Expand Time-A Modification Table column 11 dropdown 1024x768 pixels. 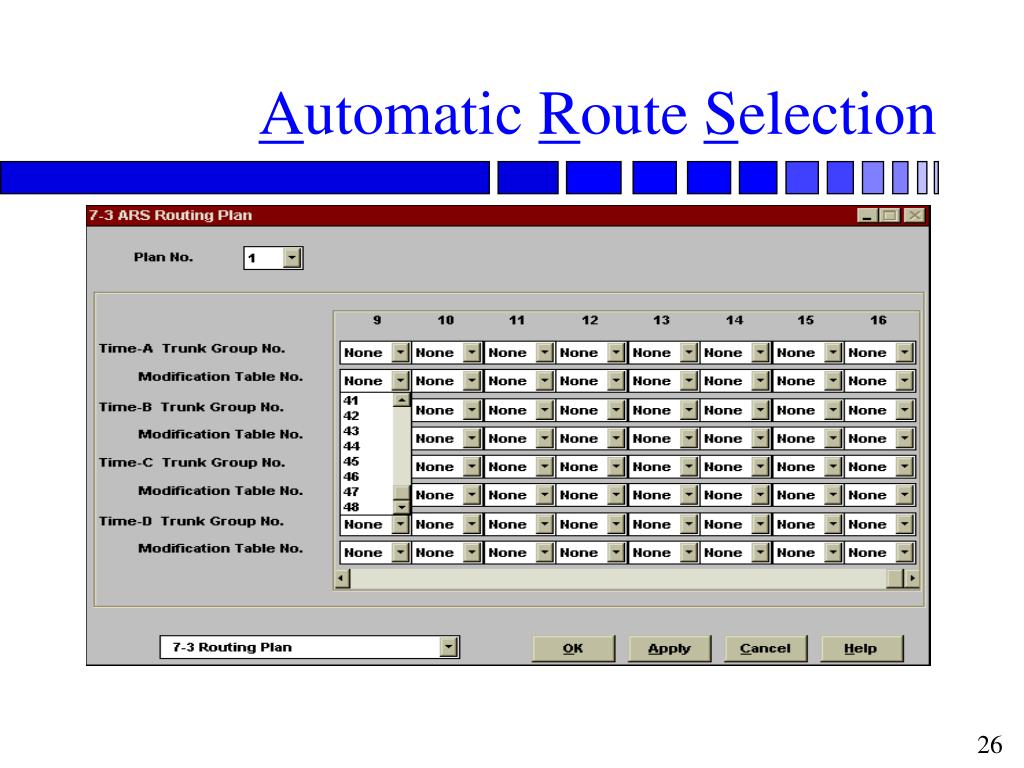pyautogui.click(x=544, y=381)
